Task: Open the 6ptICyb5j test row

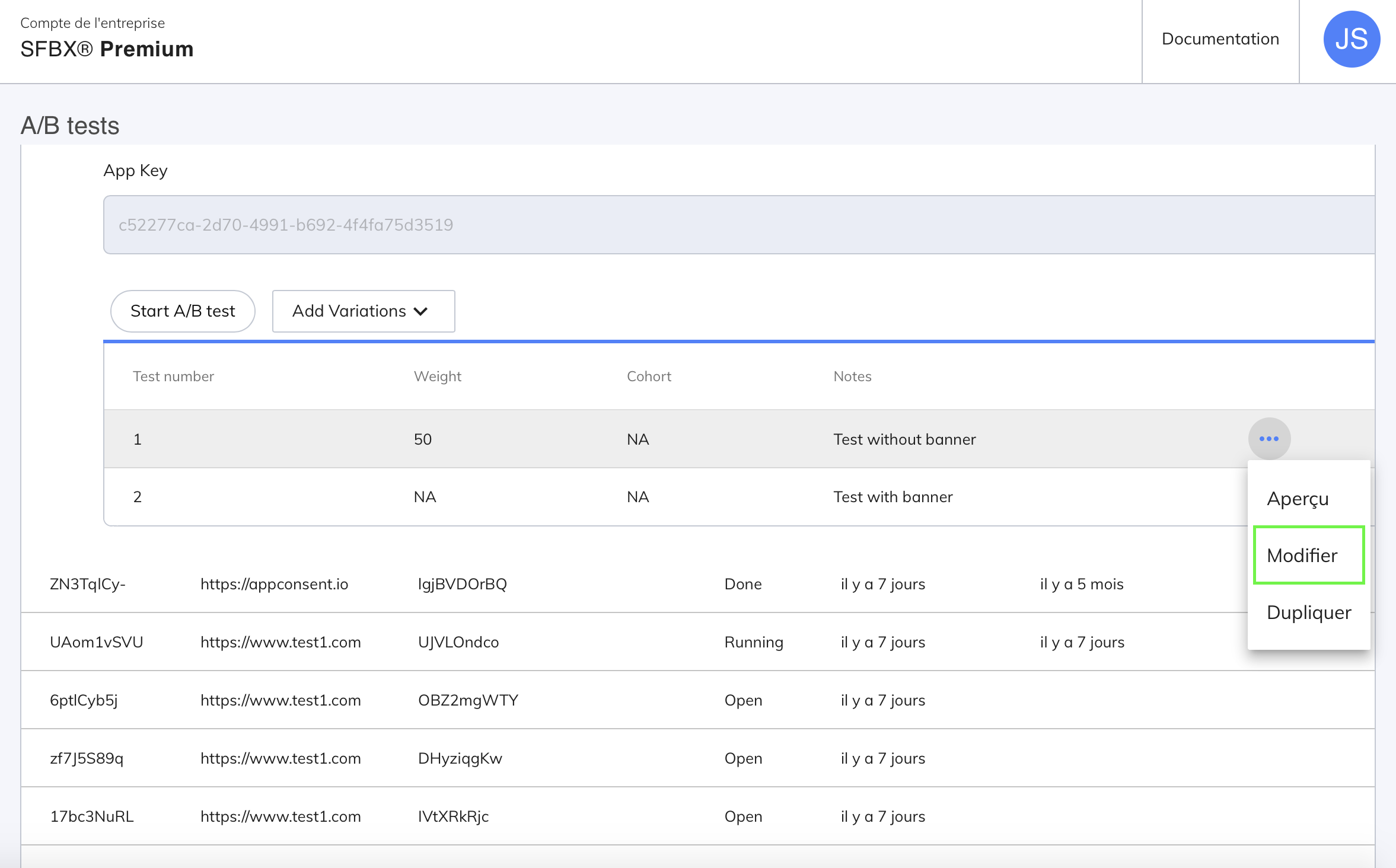Action: 84,700
